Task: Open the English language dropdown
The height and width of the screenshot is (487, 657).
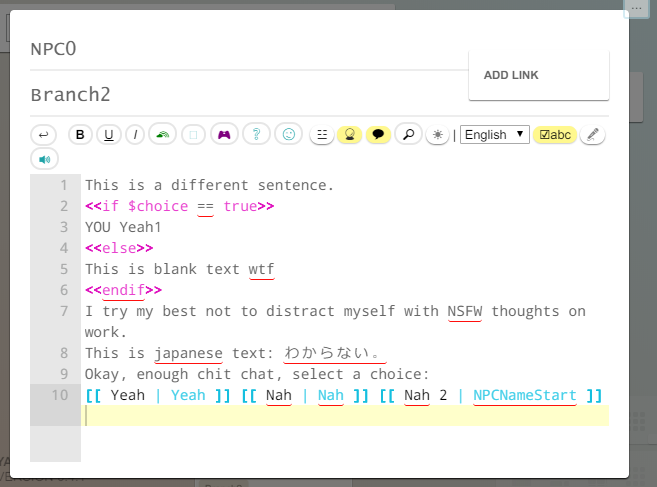Action: point(494,135)
